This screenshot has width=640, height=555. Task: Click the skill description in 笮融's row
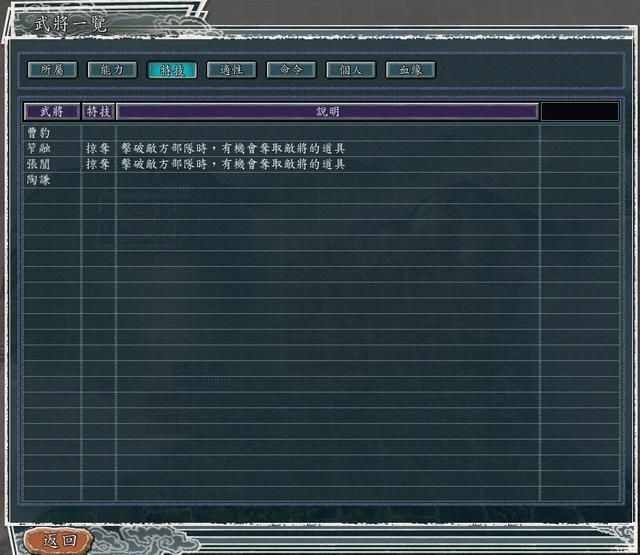click(x=233, y=148)
